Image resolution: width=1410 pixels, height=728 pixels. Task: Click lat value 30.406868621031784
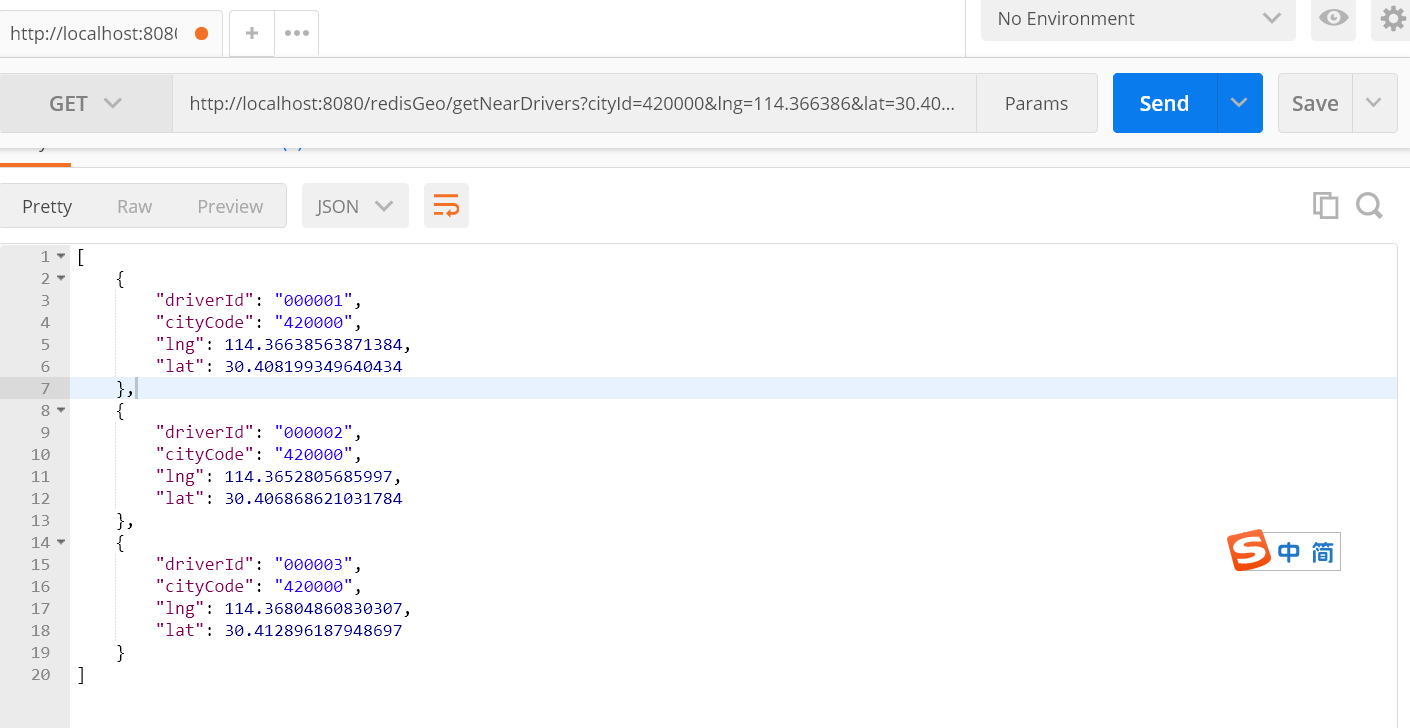click(313, 498)
